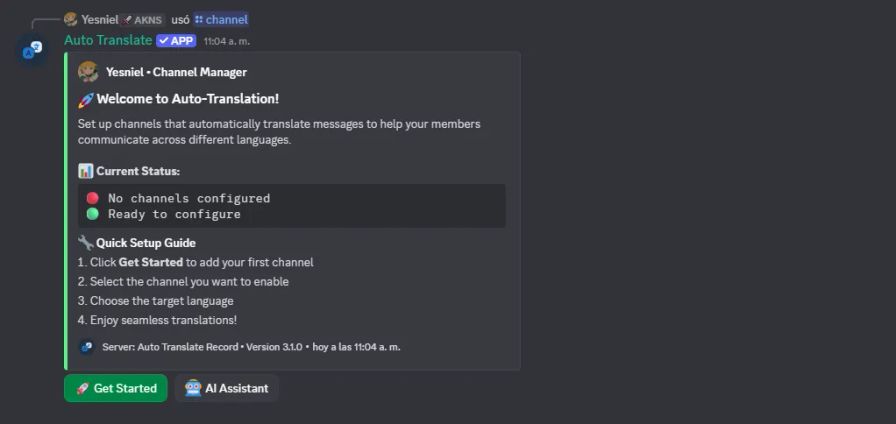Click the AKNS server tag badge
The image size is (896, 424).
click(x=143, y=19)
